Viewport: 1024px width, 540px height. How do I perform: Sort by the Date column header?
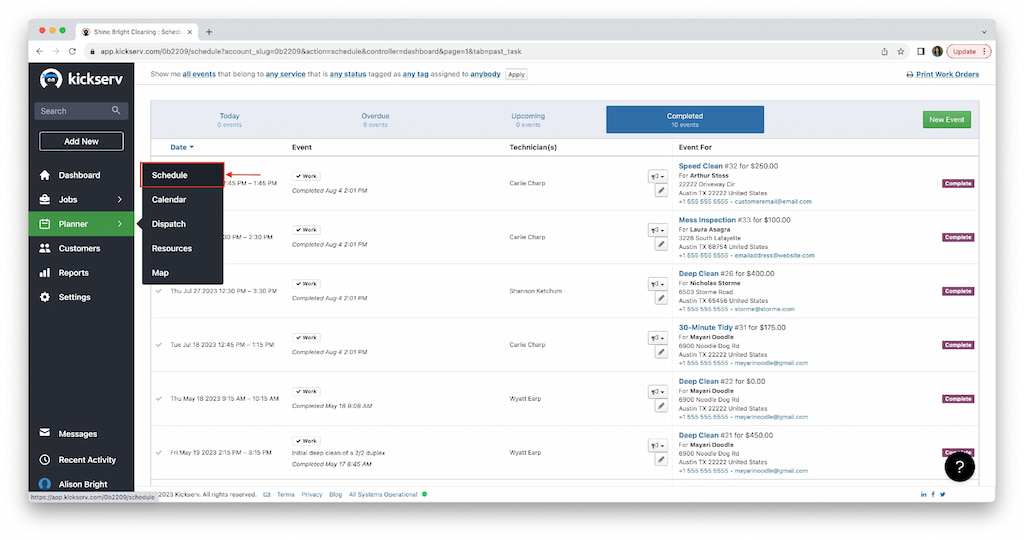coord(182,148)
